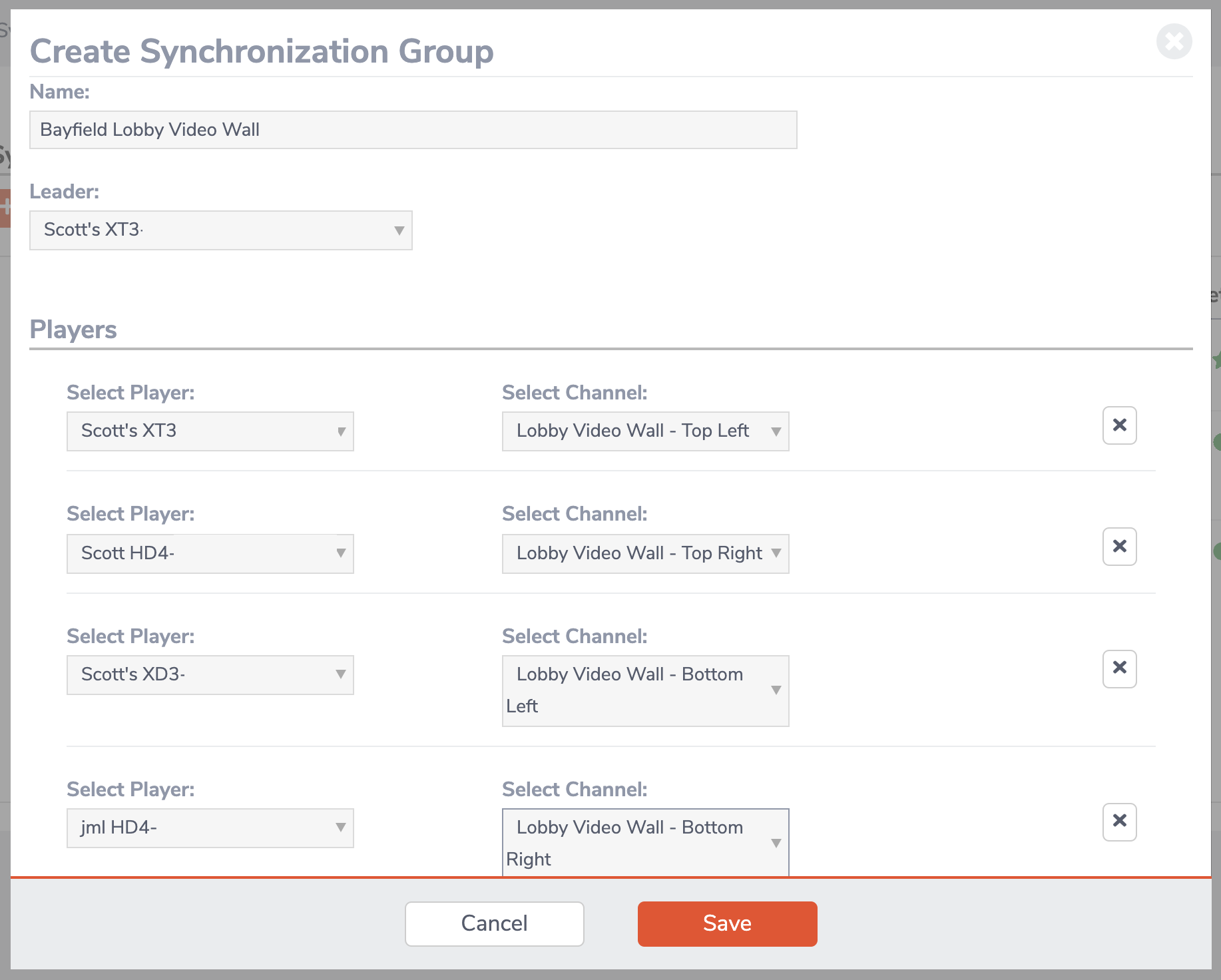1221x980 pixels.
Task: Click the Name: label
Action: coord(60,92)
